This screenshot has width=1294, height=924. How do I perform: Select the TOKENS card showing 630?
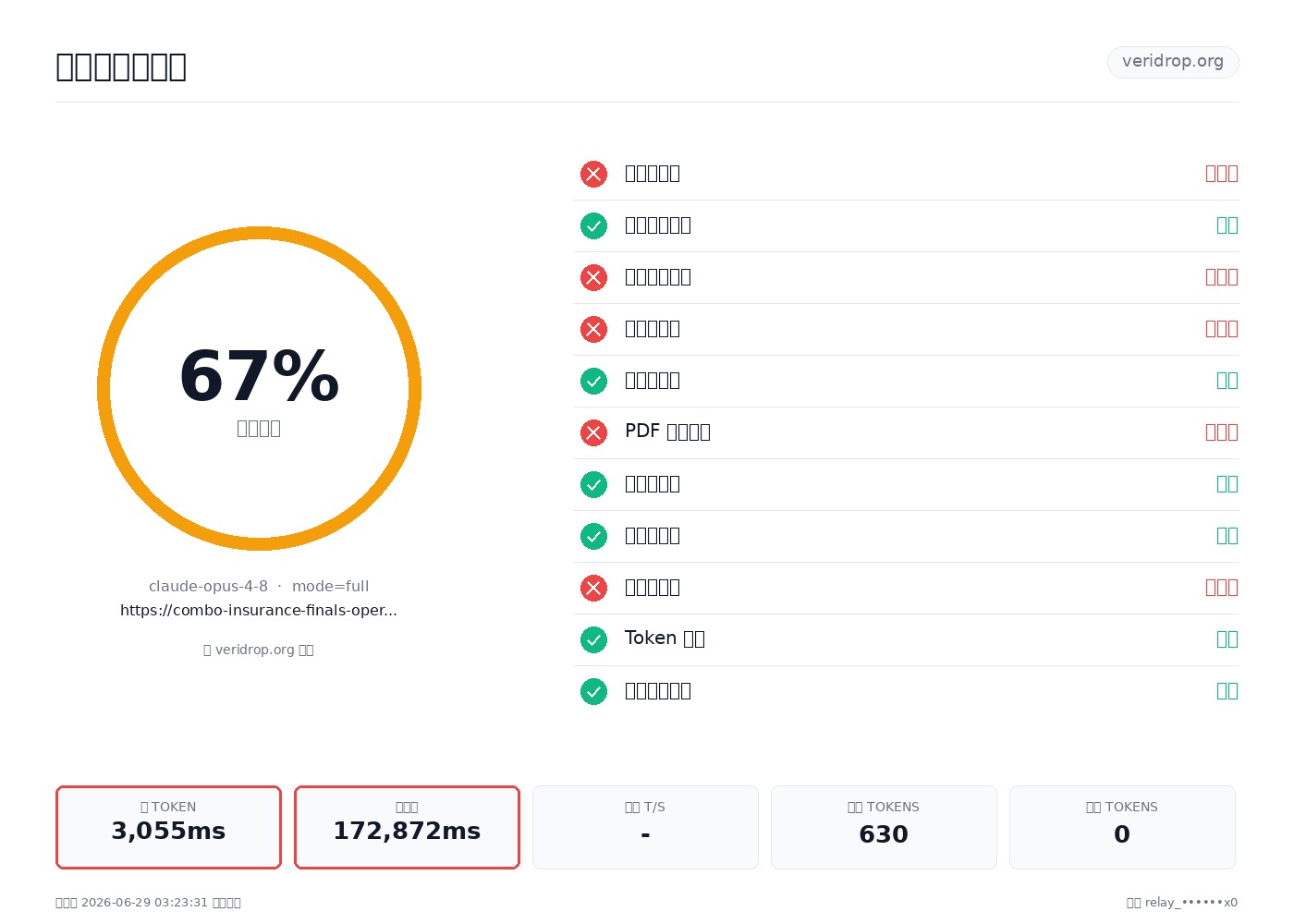[884, 827]
